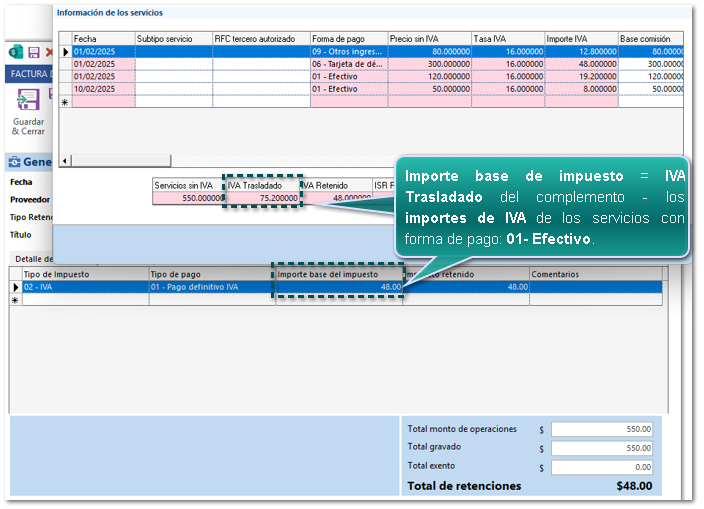
Task: Open the FACTURA ribbon tab
Action: click(28, 74)
